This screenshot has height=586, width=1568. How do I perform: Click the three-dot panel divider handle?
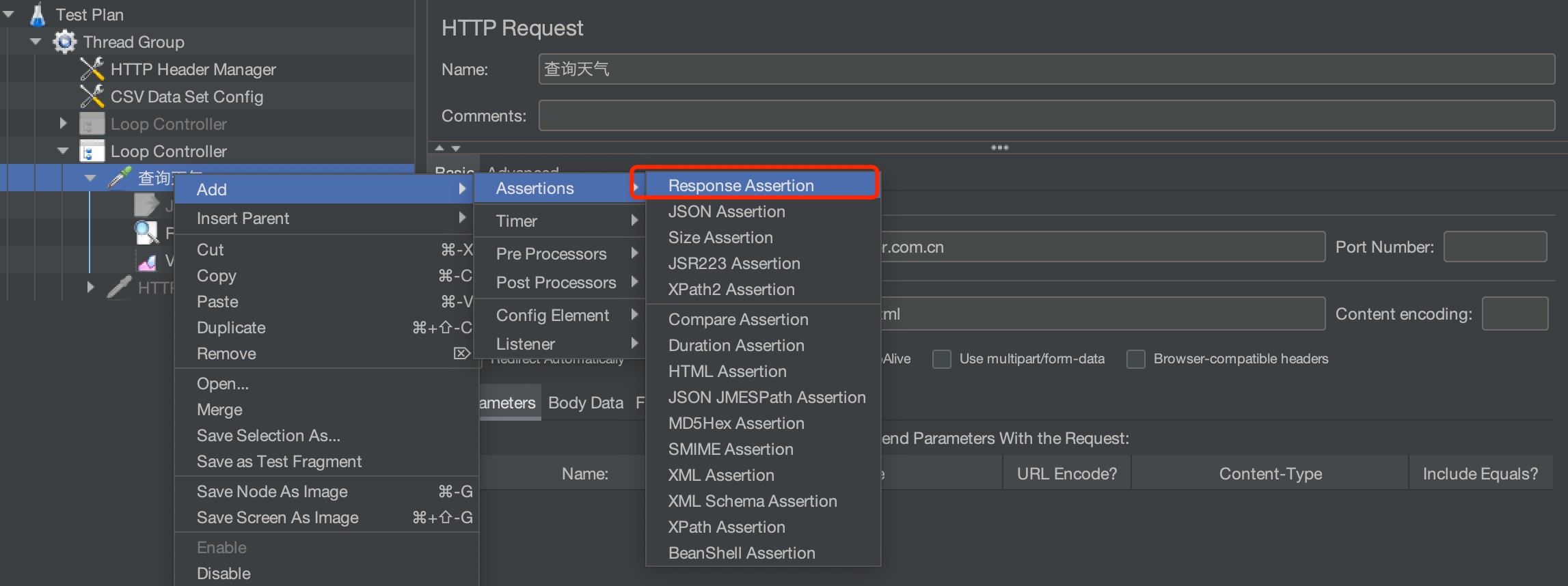coord(1000,148)
